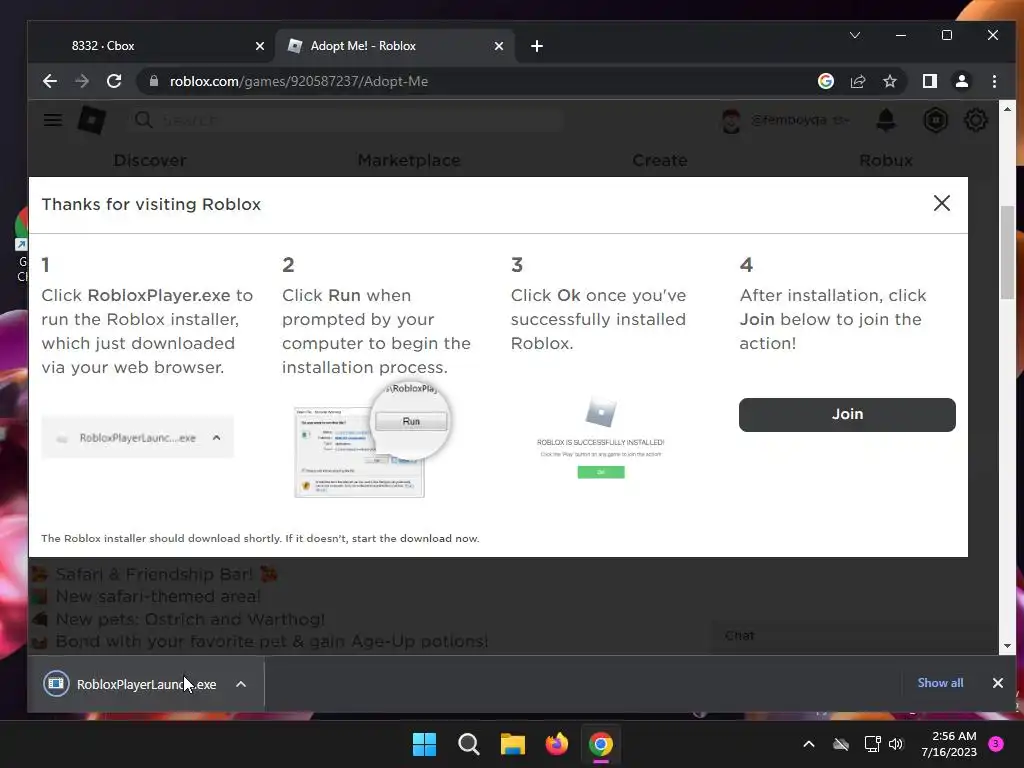This screenshot has width=1024, height=768.
Task: Show hidden system tray icons
Action: (808, 744)
